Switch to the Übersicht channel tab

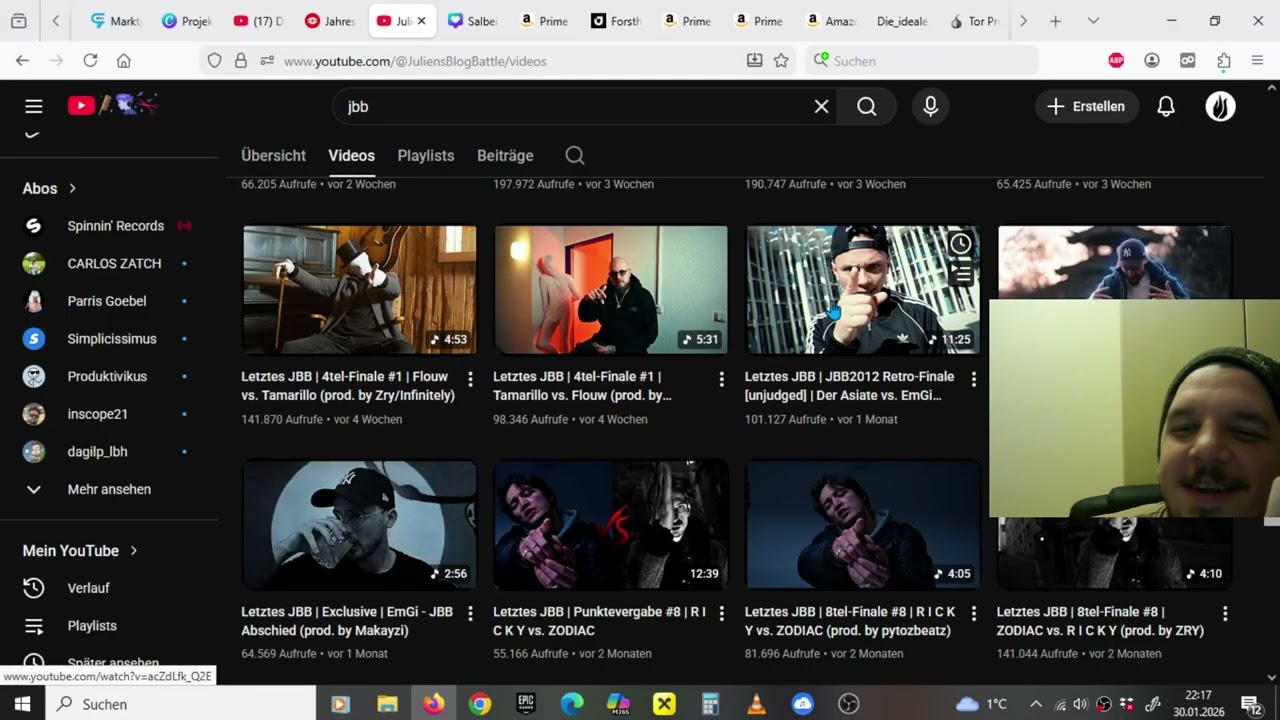pyautogui.click(x=273, y=155)
